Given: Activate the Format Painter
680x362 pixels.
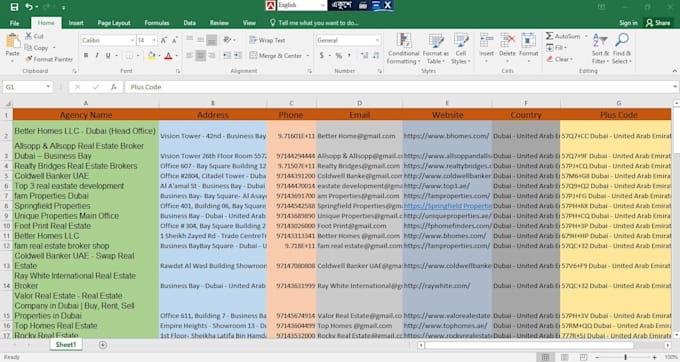Looking at the screenshot, I should (x=49, y=59).
